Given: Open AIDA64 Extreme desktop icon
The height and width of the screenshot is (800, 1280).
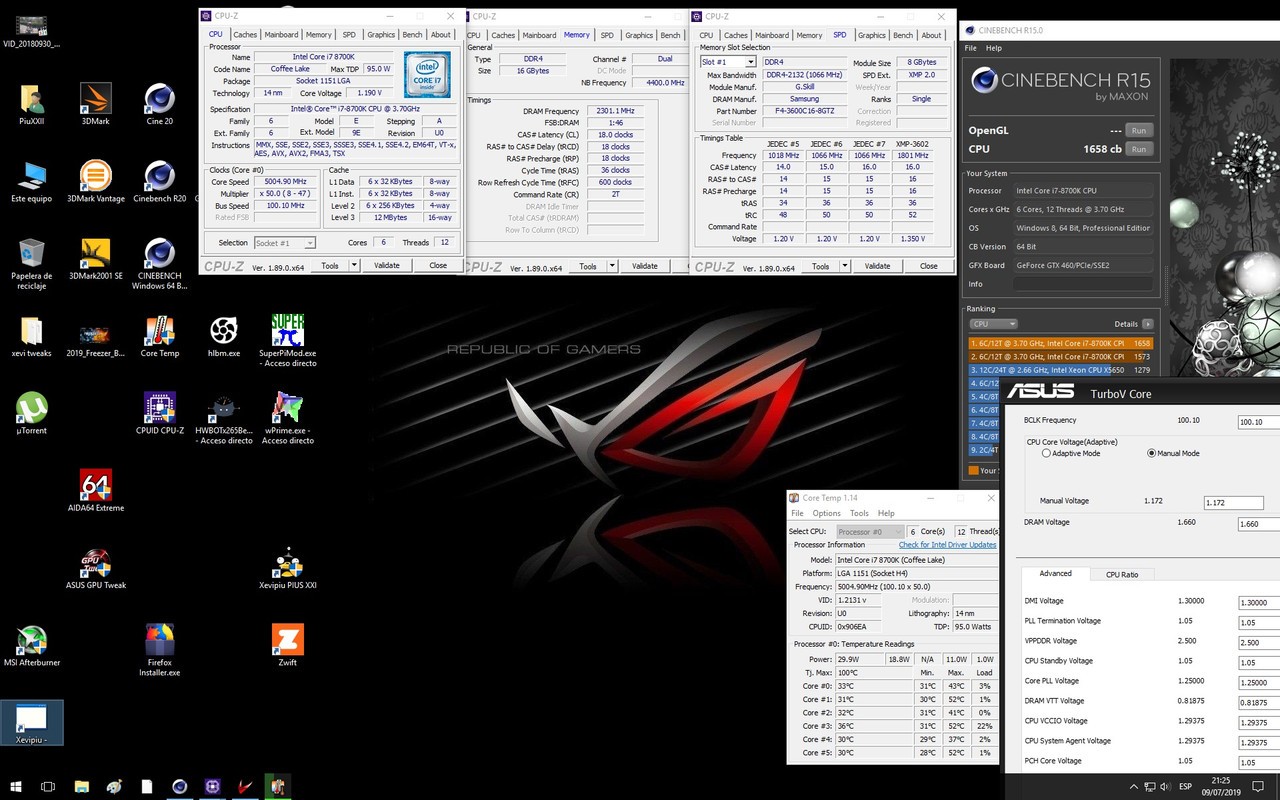Looking at the screenshot, I should point(96,492).
